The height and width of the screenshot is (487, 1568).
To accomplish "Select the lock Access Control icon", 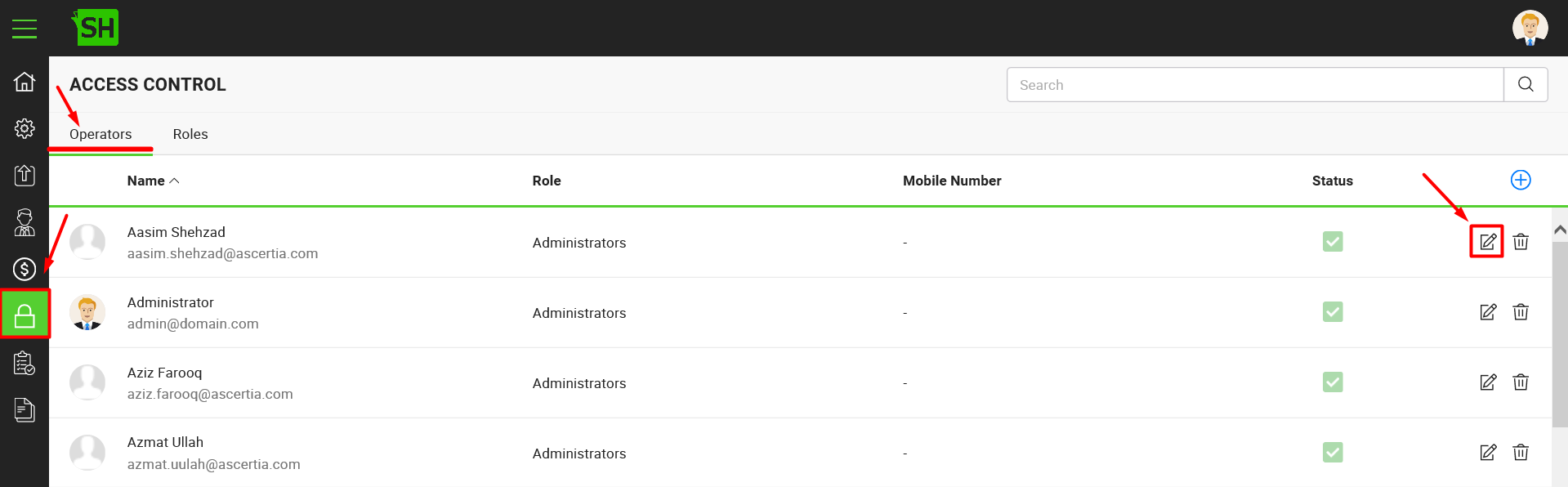I will [x=25, y=314].
